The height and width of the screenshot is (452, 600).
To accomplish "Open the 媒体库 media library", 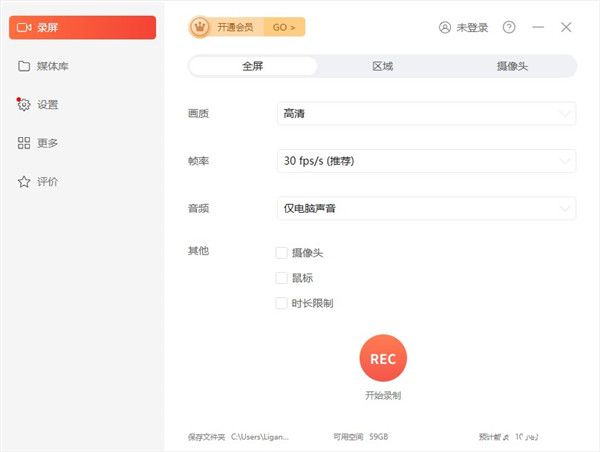I will coord(52,66).
